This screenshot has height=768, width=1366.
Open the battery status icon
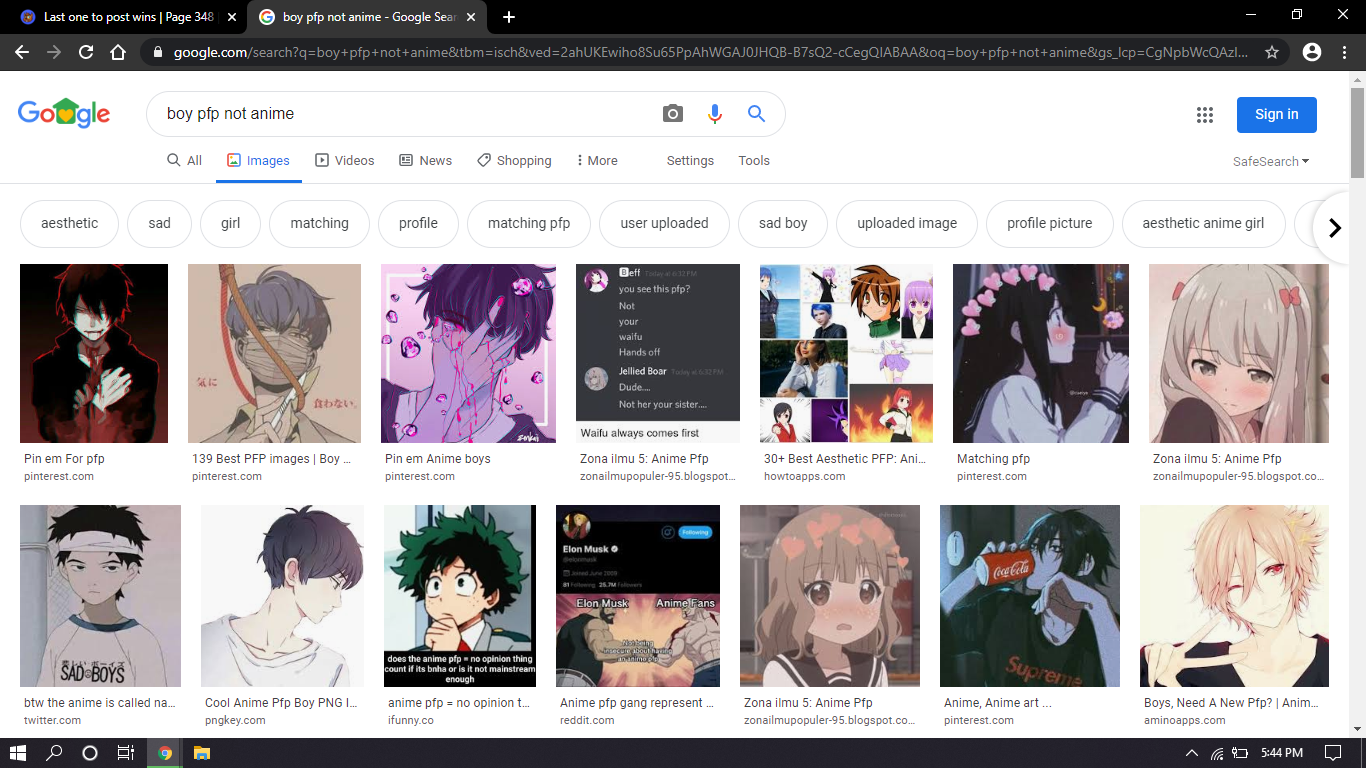[1241, 753]
